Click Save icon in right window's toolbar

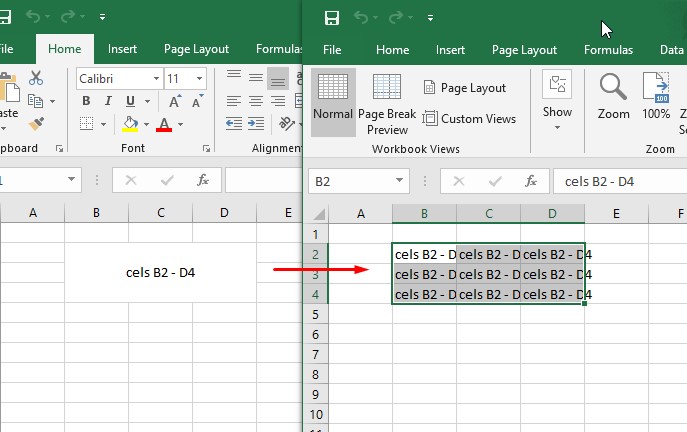click(332, 18)
